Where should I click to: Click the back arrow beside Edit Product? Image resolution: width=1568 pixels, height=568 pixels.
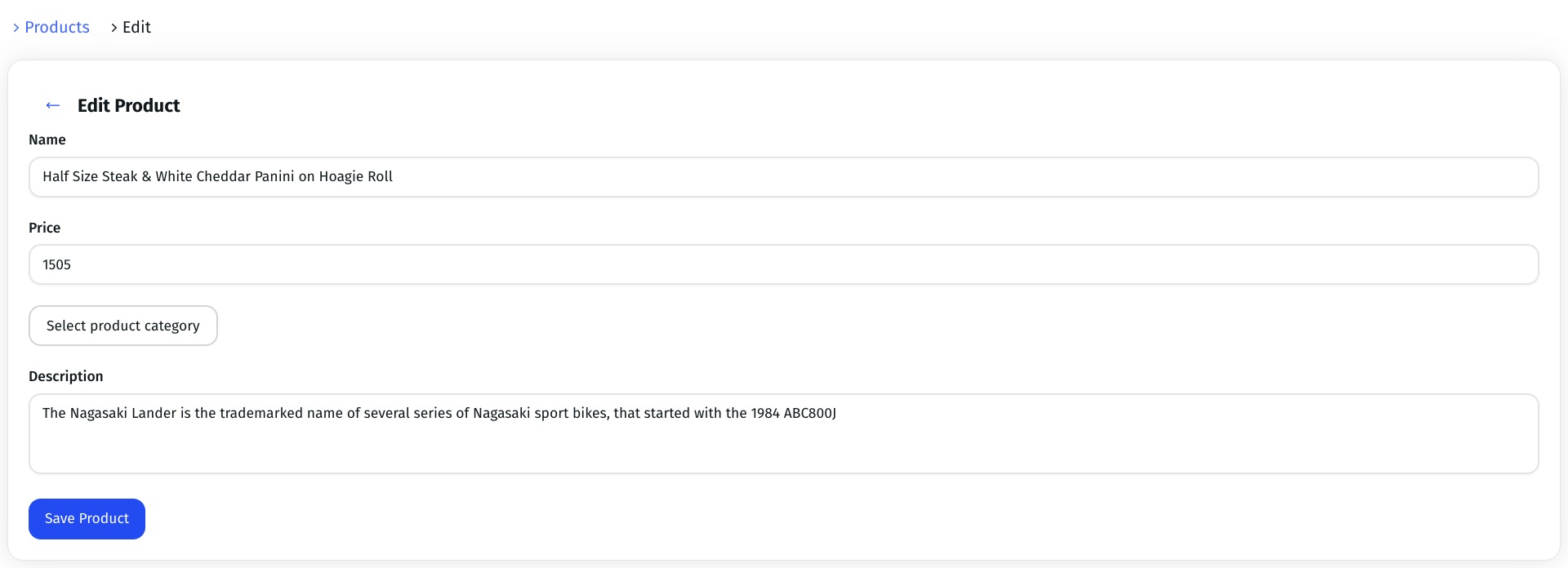pos(53,105)
